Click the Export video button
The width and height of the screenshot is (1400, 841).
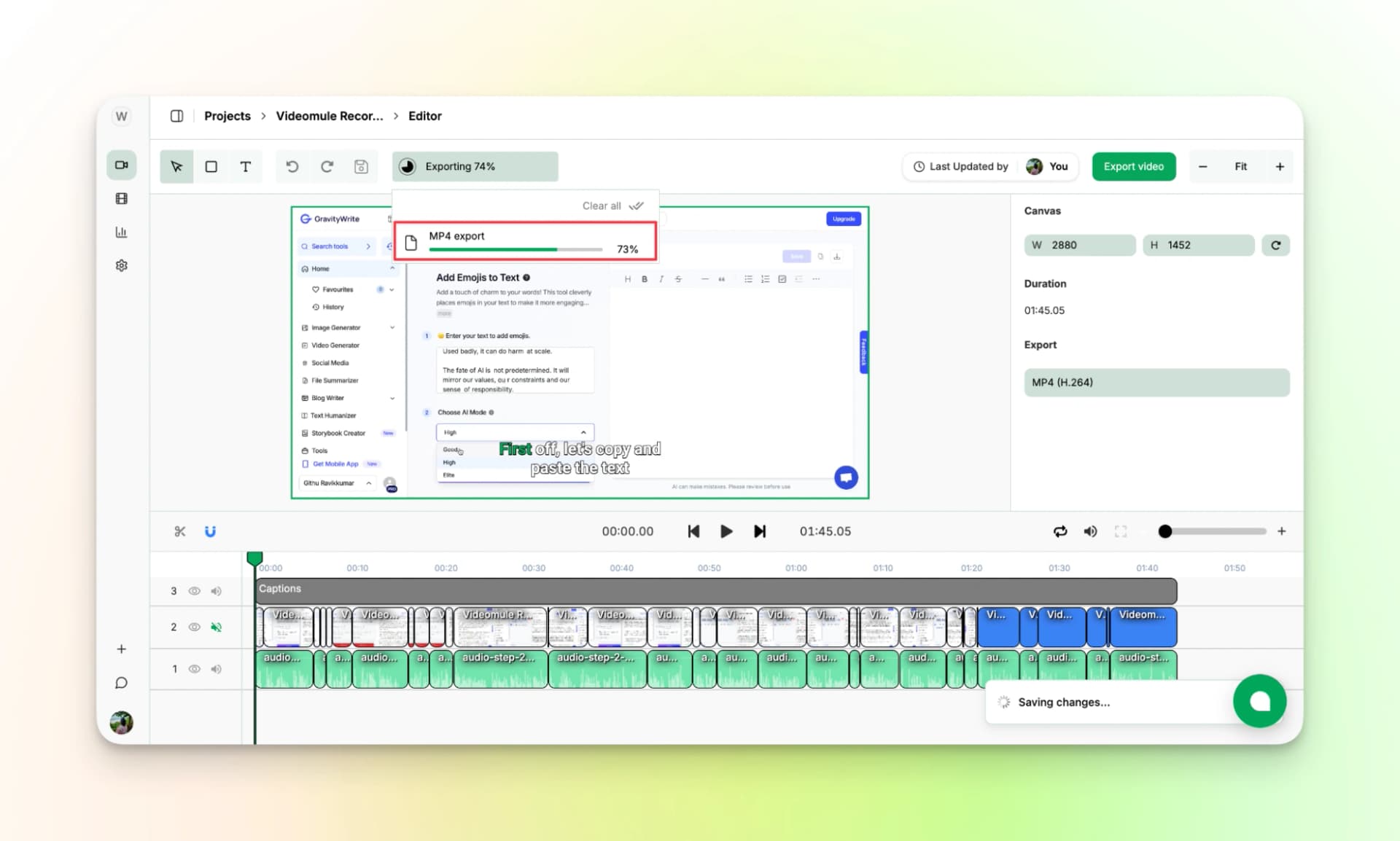[1133, 166]
